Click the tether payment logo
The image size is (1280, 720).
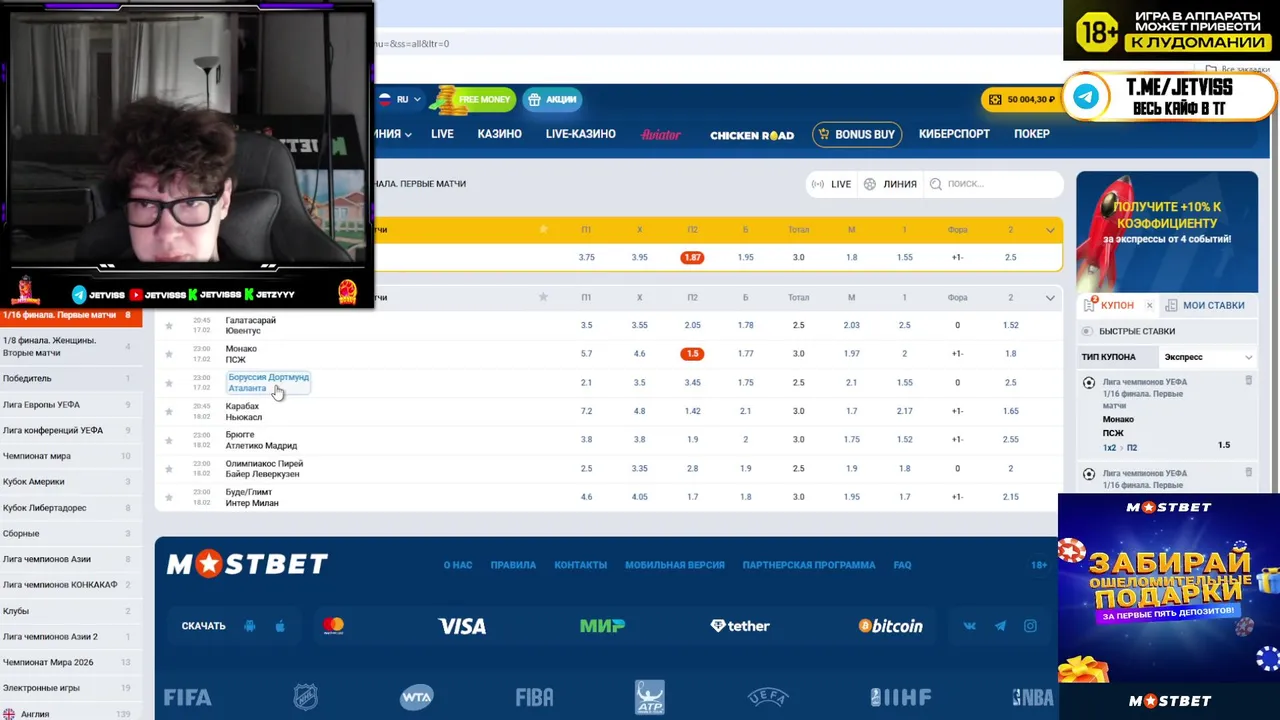[x=740, y=626]
